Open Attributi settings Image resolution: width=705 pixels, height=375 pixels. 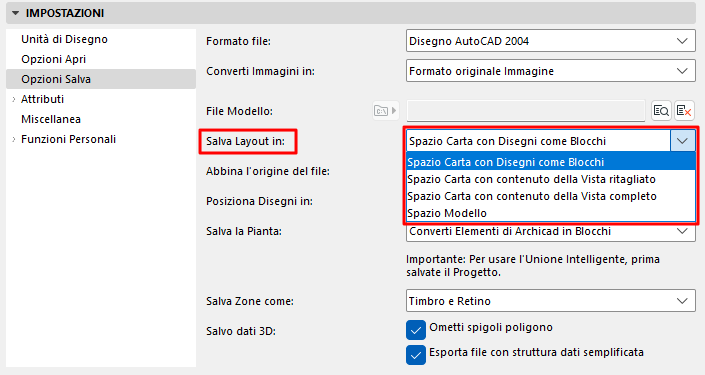click(42, 99)
